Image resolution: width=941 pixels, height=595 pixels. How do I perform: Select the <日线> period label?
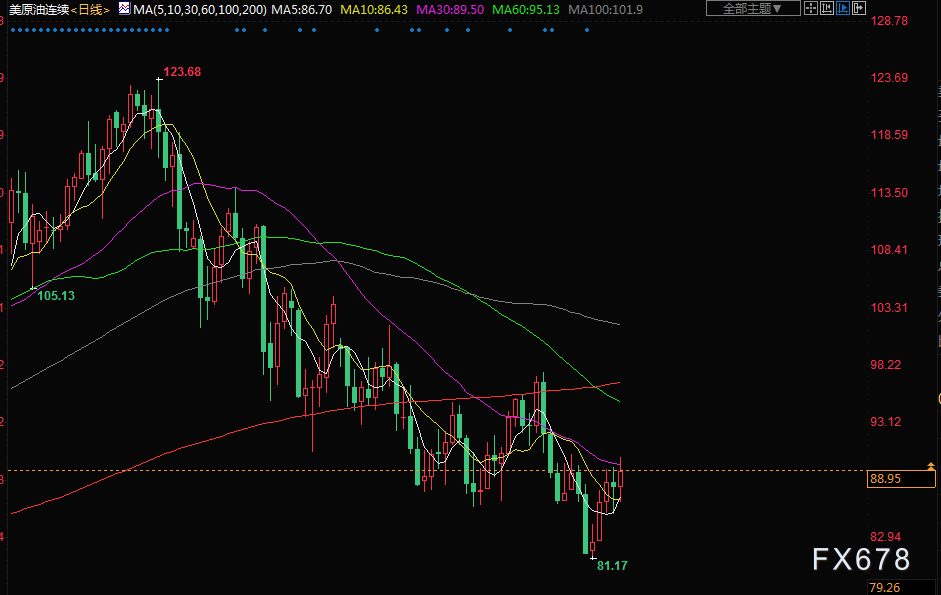(88, 9)
